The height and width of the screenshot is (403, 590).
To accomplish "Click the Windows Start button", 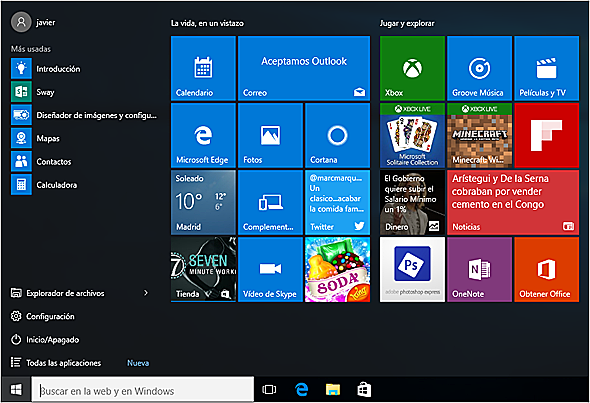I will (x=16, y=390).
